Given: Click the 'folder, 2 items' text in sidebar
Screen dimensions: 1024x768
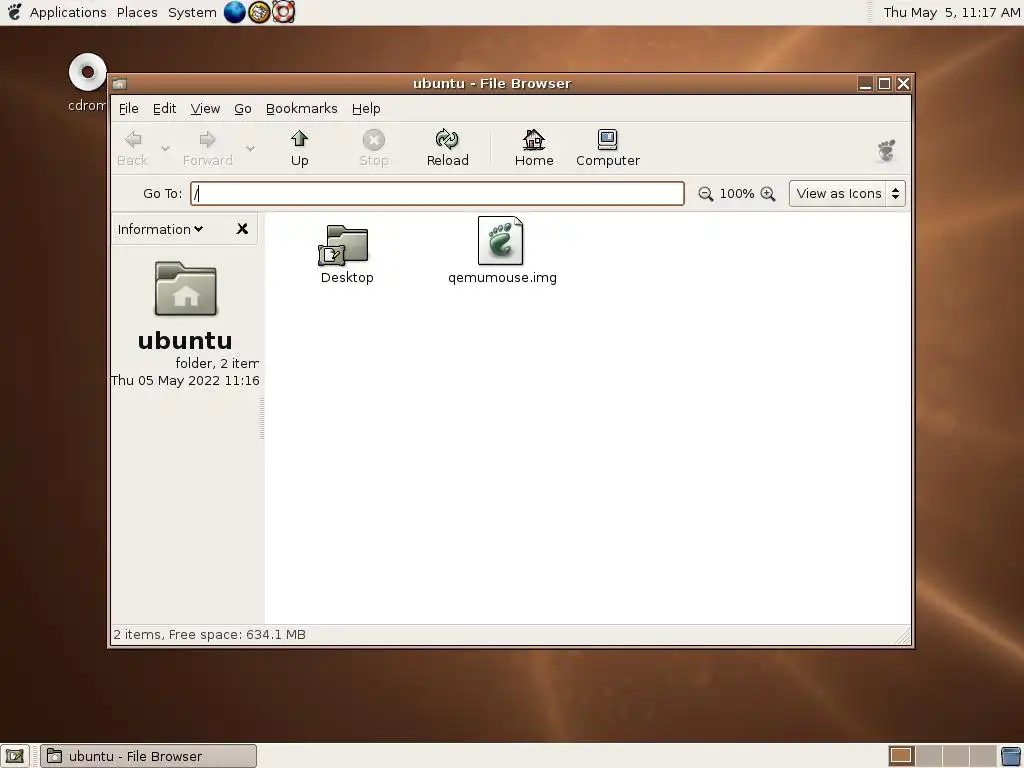Looking at the screenshot, I should pos(217,363).
